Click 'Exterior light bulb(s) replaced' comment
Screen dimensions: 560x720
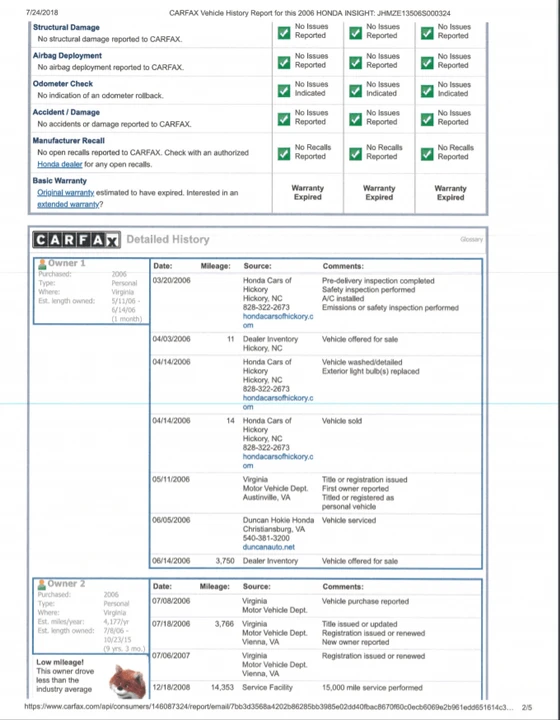pyautogui.click(x=370, y=371)
